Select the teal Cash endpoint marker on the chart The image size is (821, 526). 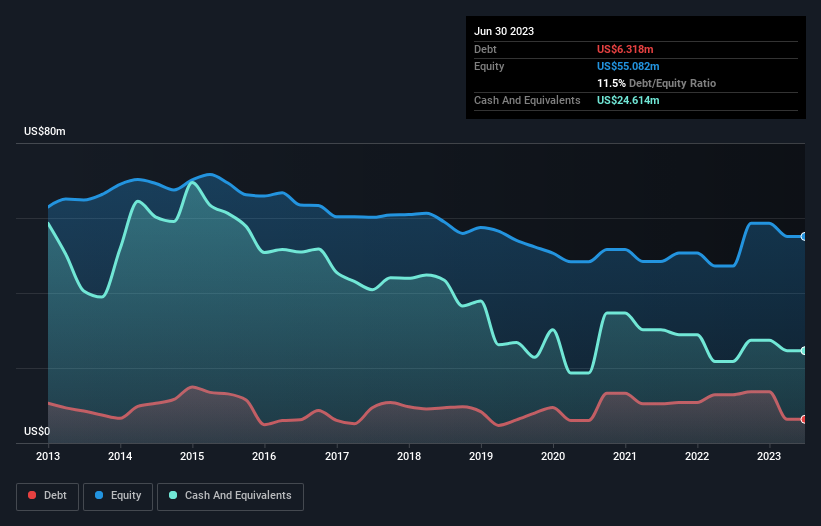tap(804, 350)
